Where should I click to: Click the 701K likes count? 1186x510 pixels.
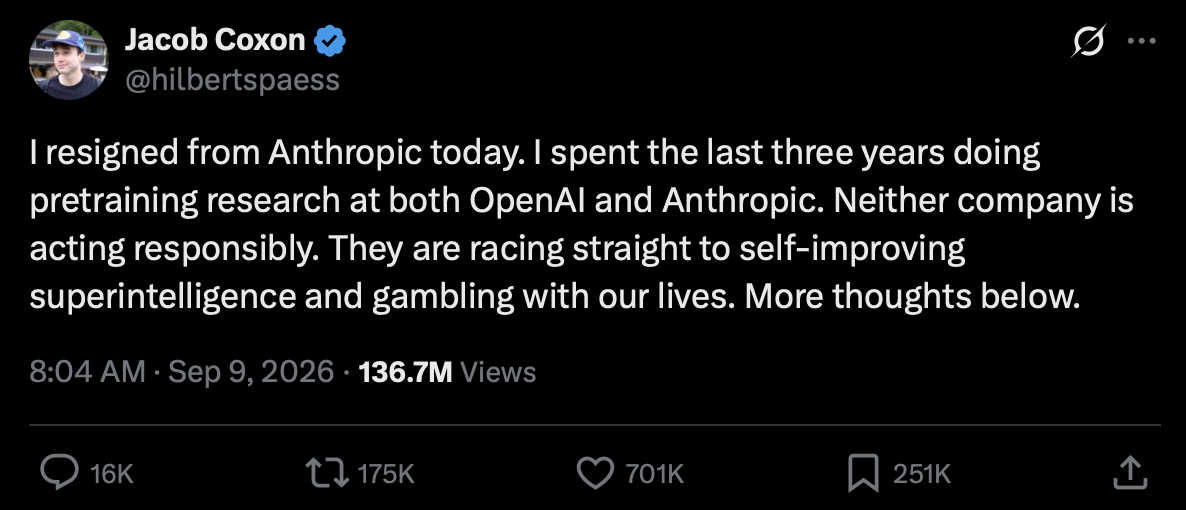(655, 474)
